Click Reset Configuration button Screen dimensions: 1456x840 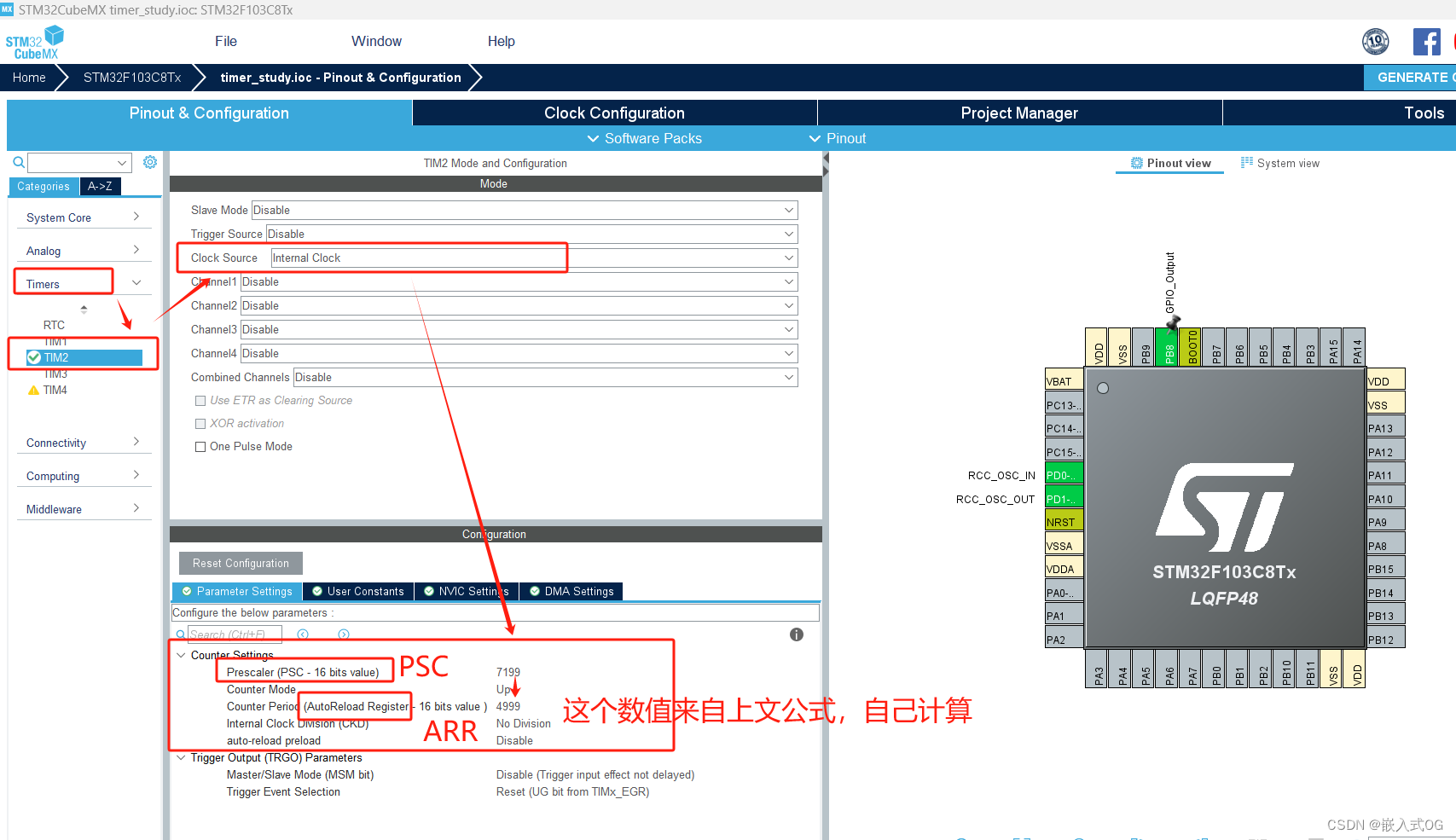(x=241, y=563)
